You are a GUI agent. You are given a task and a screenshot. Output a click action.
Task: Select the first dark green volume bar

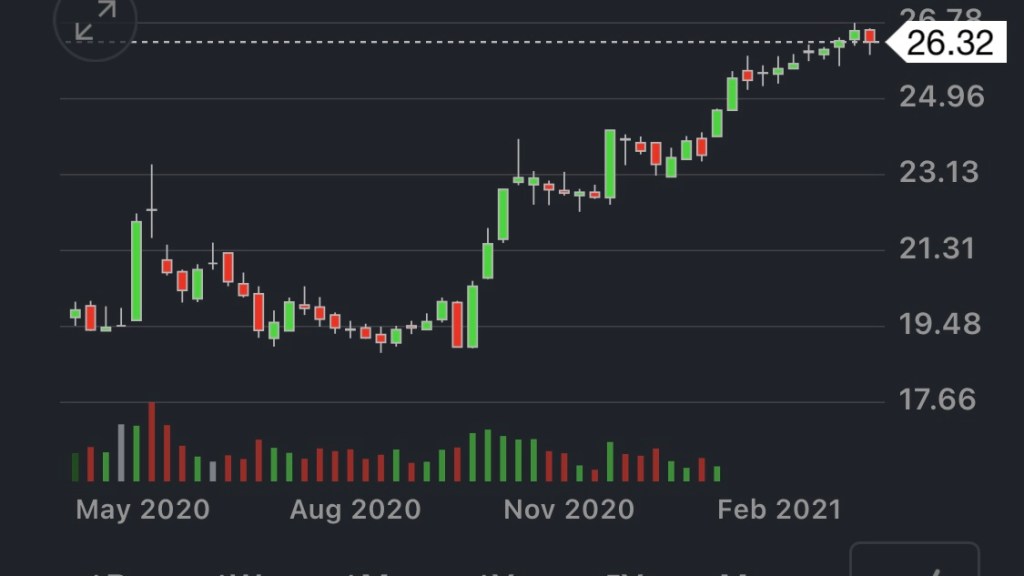tap(75, 467)
